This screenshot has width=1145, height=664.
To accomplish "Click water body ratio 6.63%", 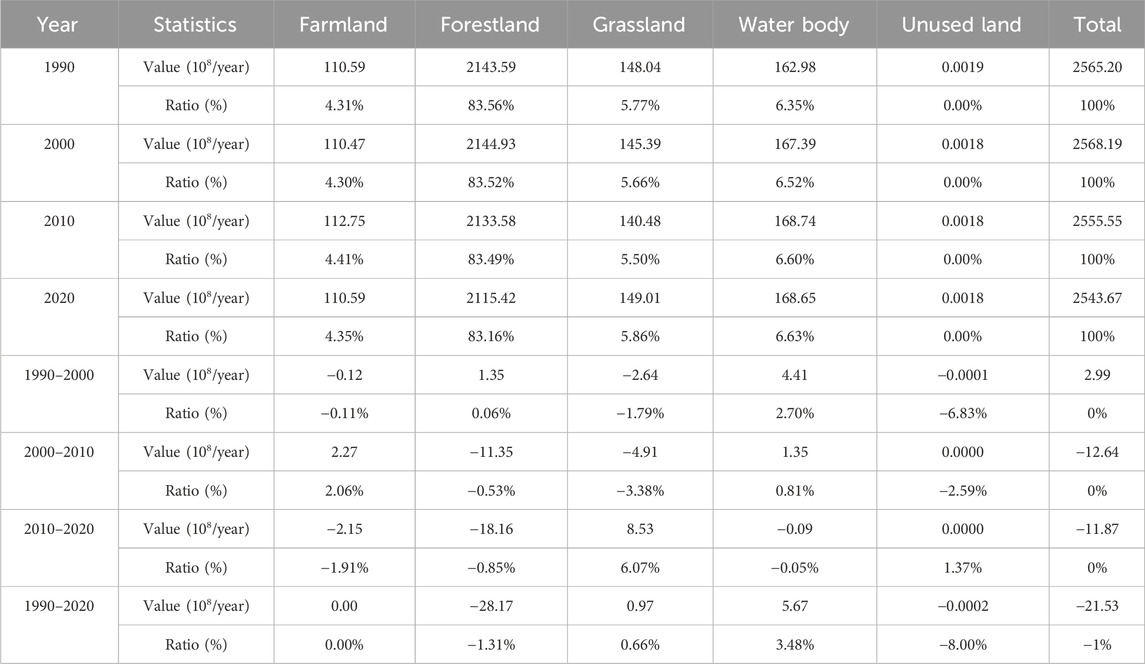I will 794,337.
